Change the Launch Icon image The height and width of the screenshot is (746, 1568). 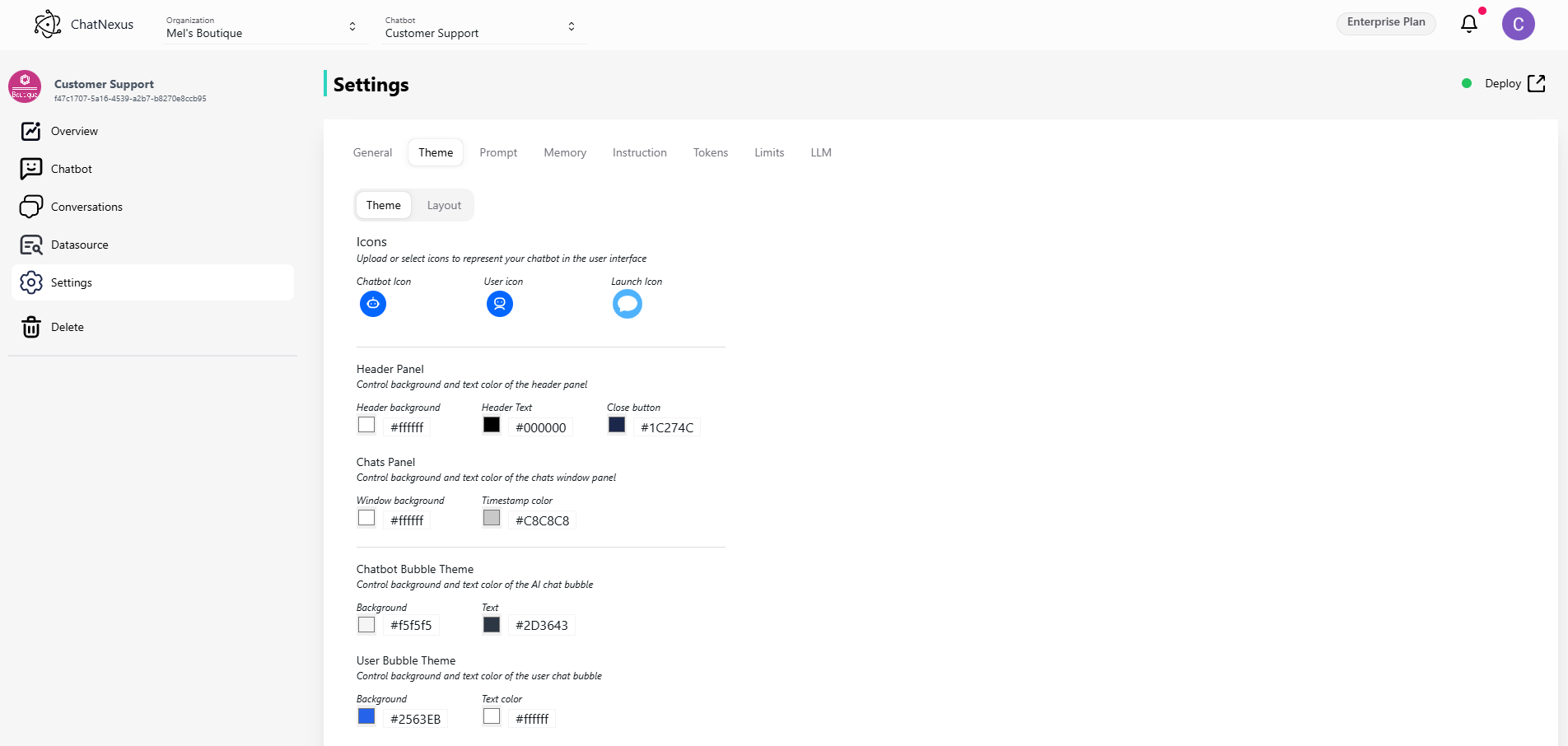pyautogui.click(x=628, y=304)
